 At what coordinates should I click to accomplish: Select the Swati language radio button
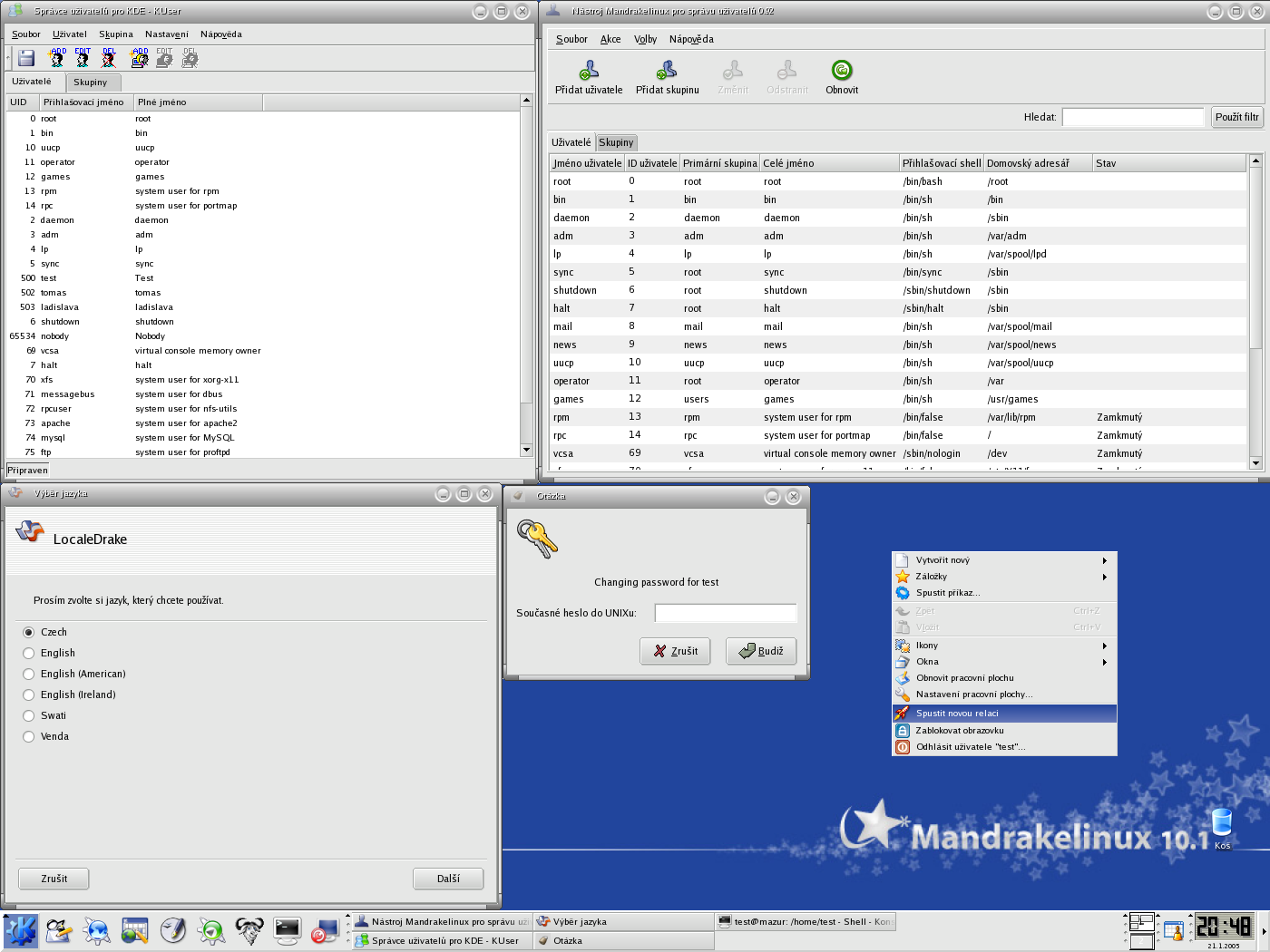point(29,715)
